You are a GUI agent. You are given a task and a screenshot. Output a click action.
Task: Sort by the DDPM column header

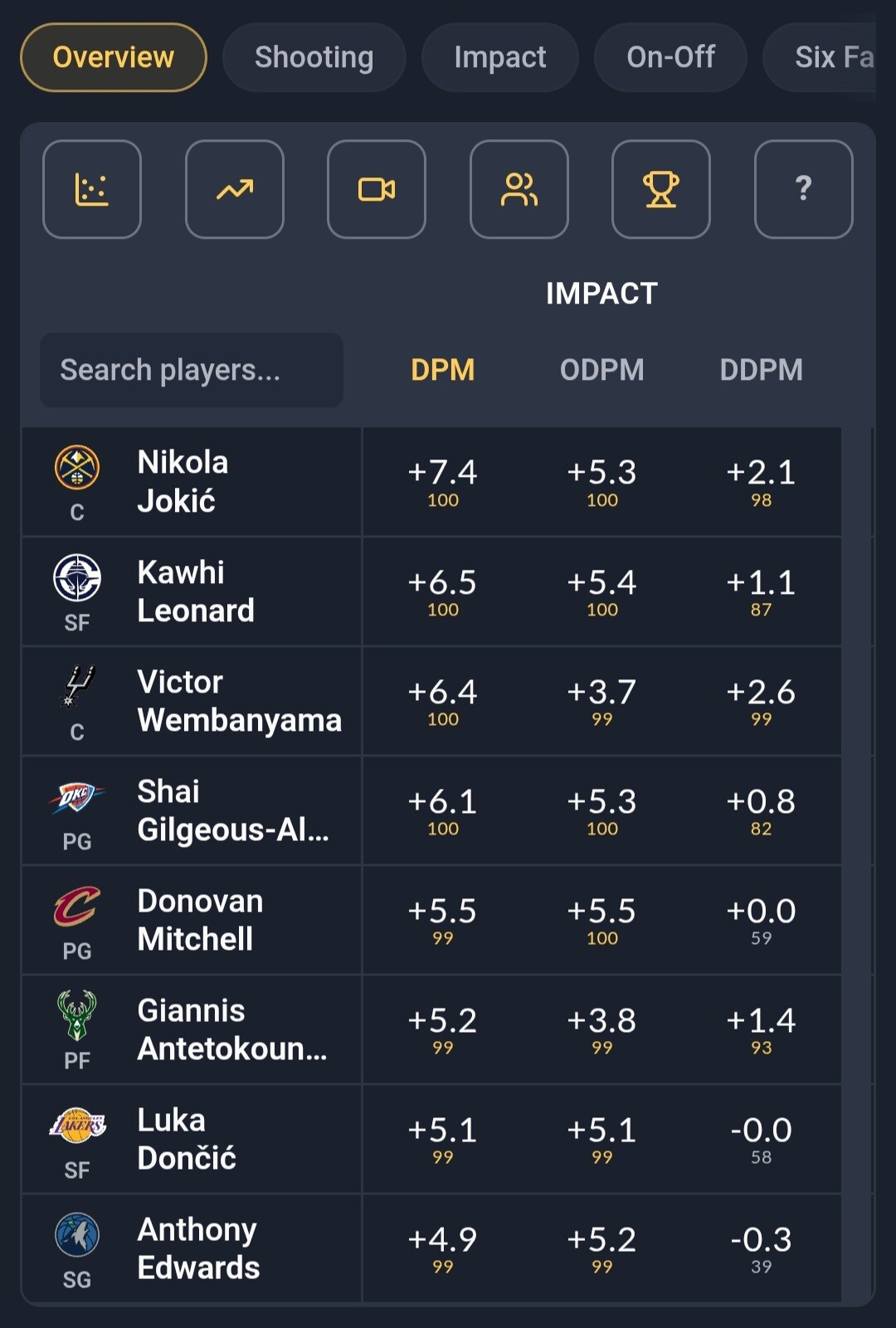point(762,370)
